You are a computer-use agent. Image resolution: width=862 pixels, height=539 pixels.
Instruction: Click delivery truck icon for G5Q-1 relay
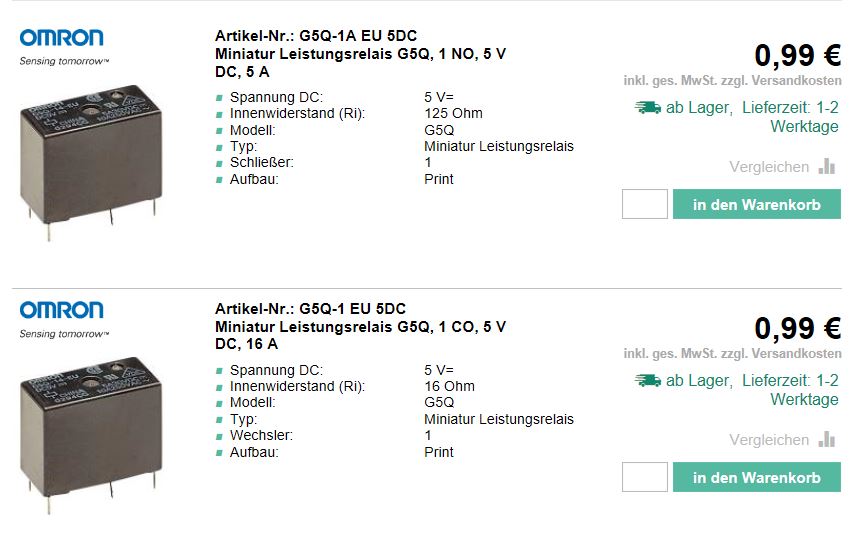[647, 380]
